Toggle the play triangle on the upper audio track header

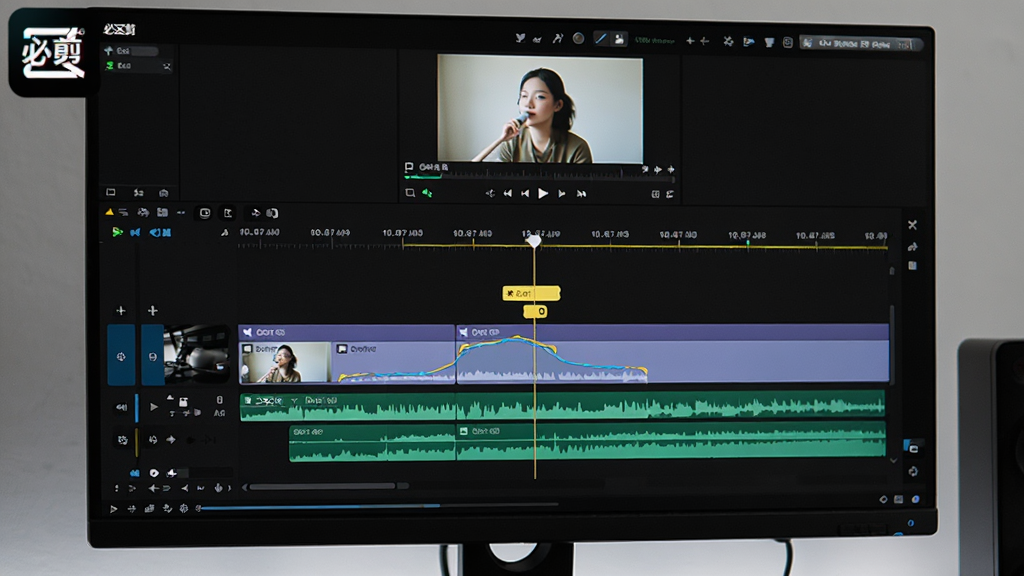point(153,407)
